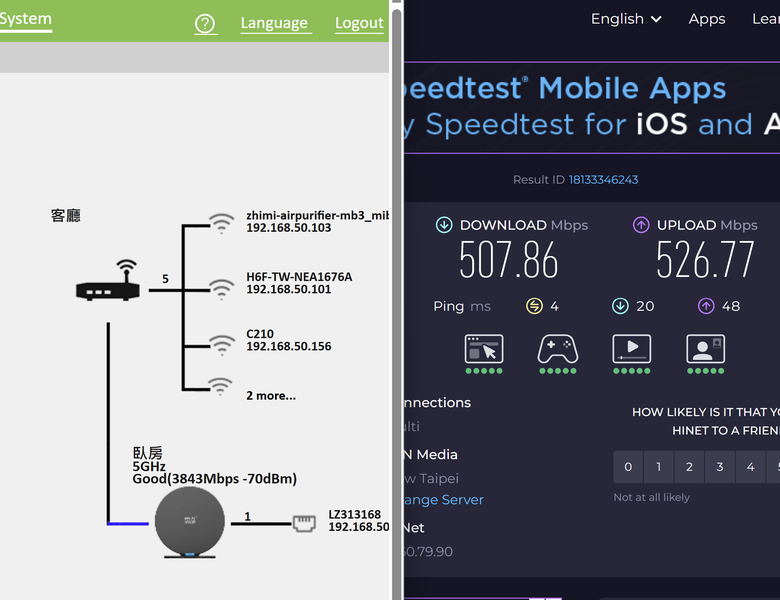Viewport: 780px width, 600px height.
Task: Click the 192.168.50.156 address
Action: point(289,346)
